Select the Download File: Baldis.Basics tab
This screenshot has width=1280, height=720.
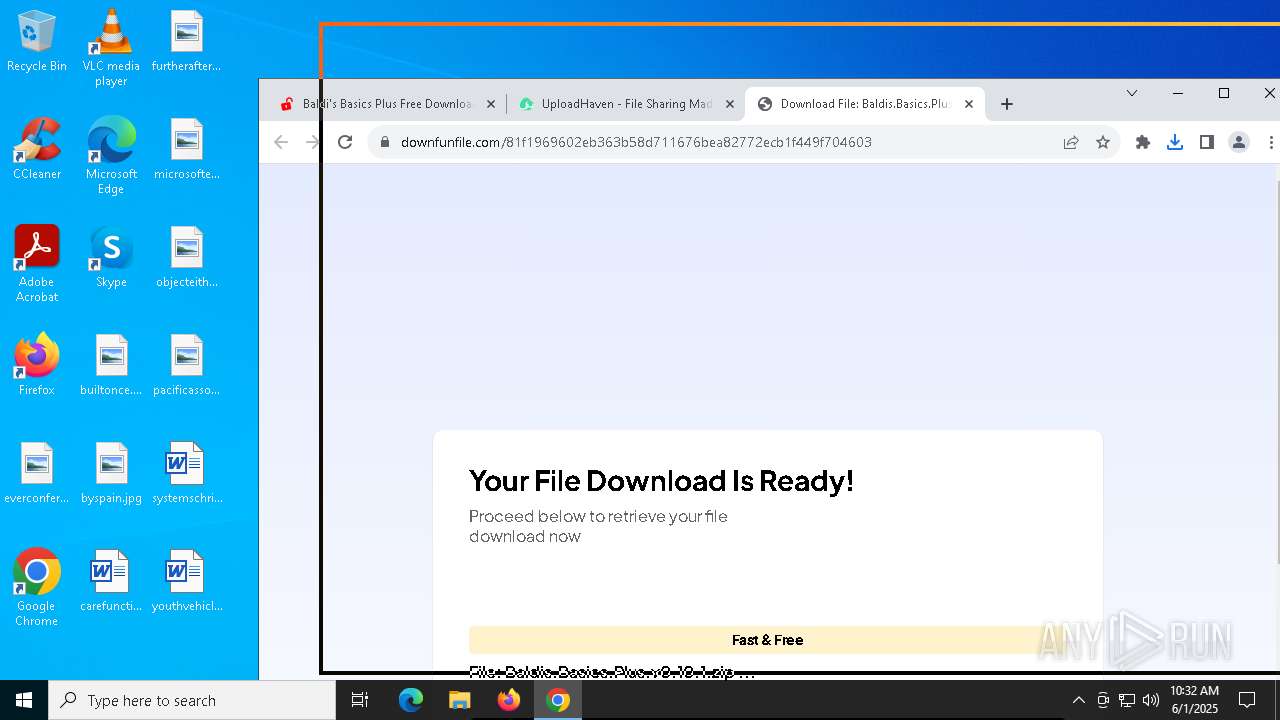864,104
